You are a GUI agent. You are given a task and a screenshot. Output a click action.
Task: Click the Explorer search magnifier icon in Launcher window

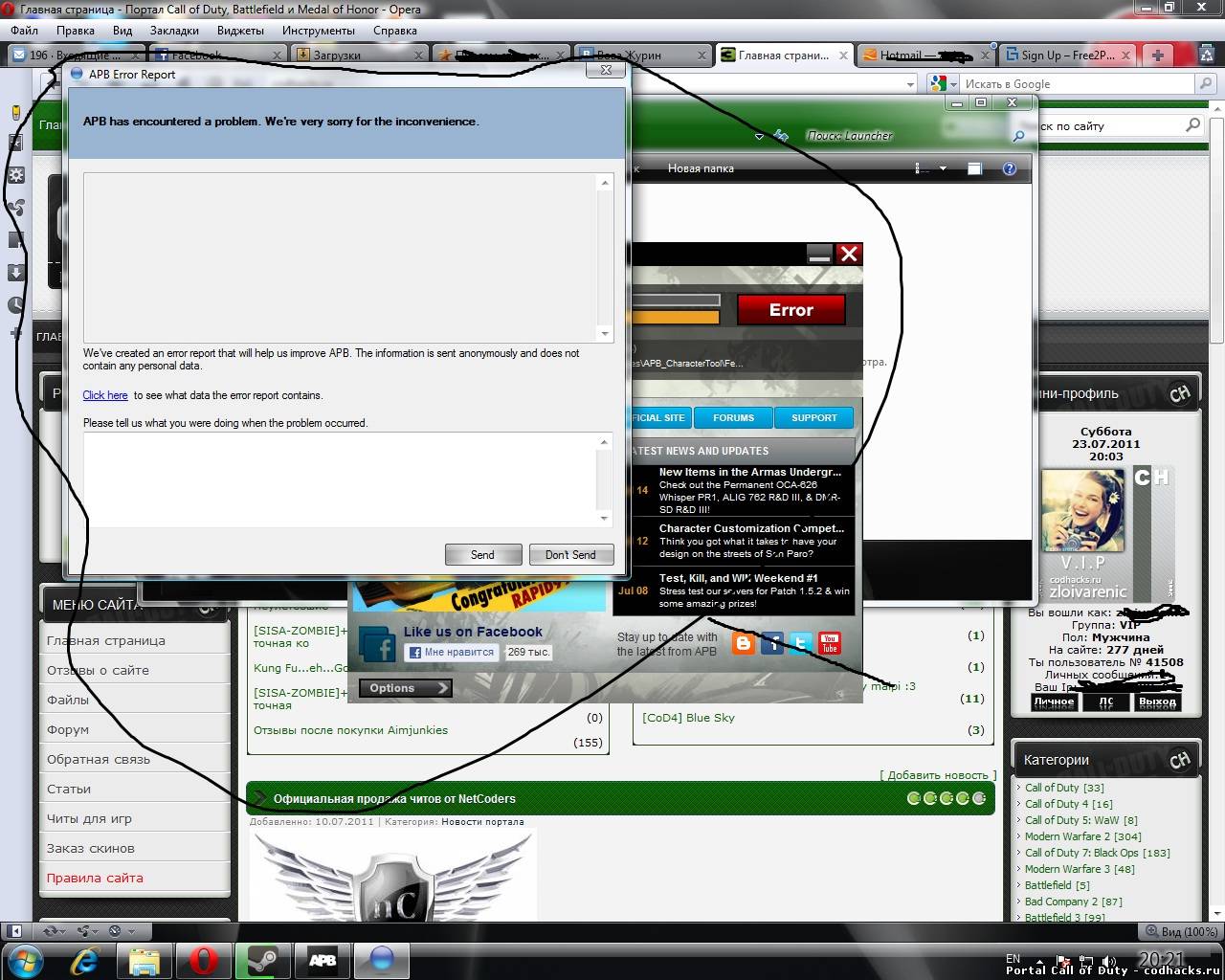1018,136
